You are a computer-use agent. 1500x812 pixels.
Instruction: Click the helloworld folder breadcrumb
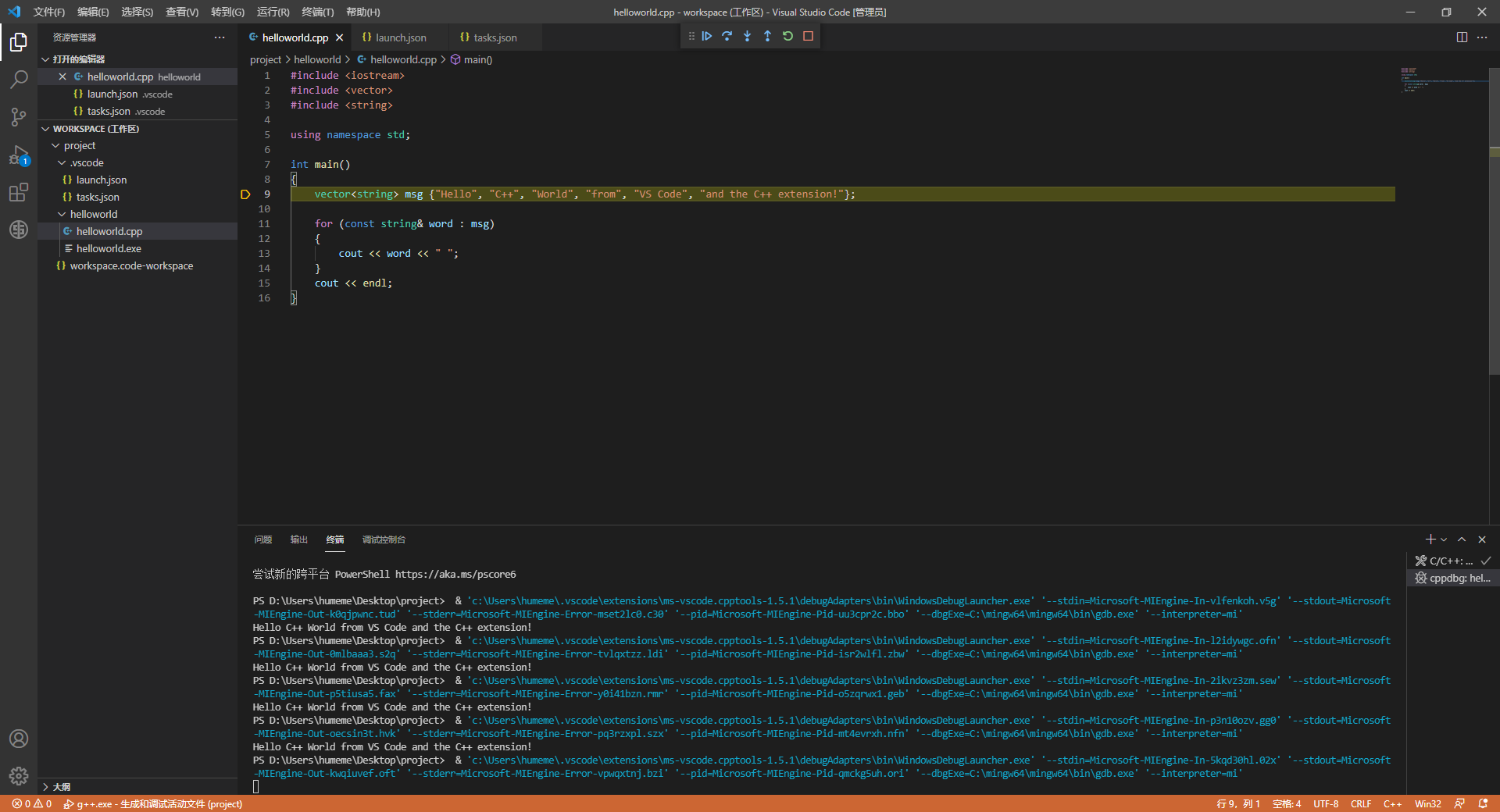(317, 59)
